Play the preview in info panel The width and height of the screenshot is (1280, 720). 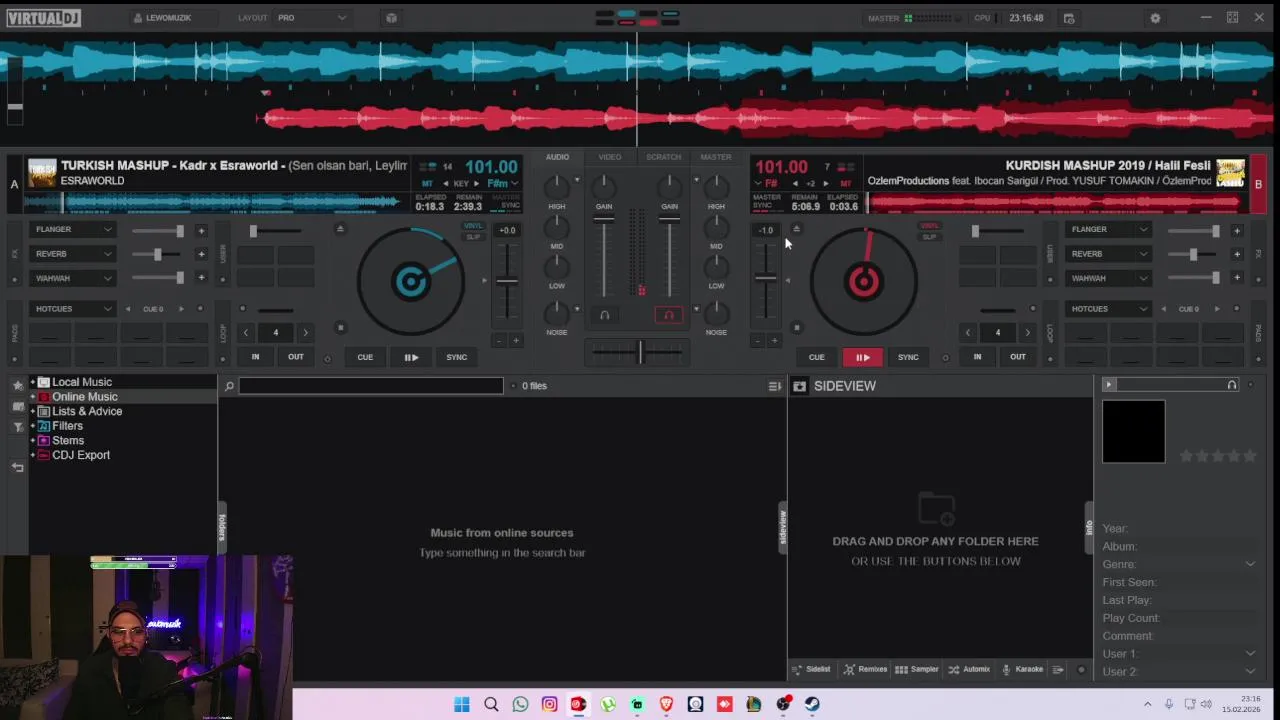coord(1109,385)
